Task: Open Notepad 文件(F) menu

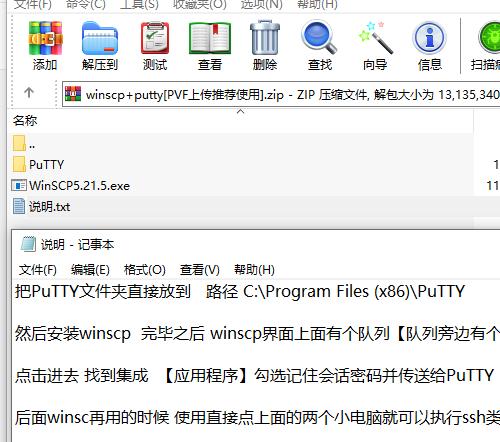Action: coord(38,269)
